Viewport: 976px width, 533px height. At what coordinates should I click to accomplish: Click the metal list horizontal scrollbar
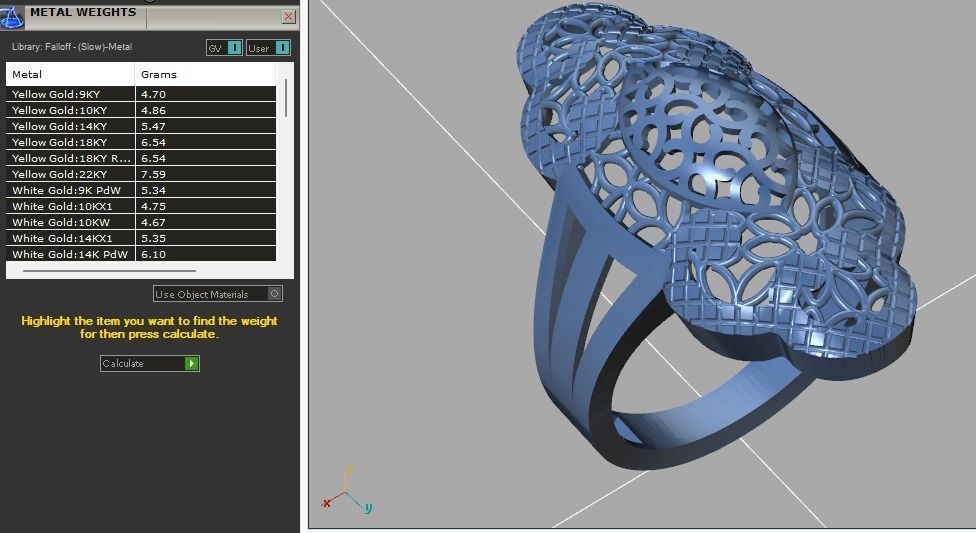[110, 271]
